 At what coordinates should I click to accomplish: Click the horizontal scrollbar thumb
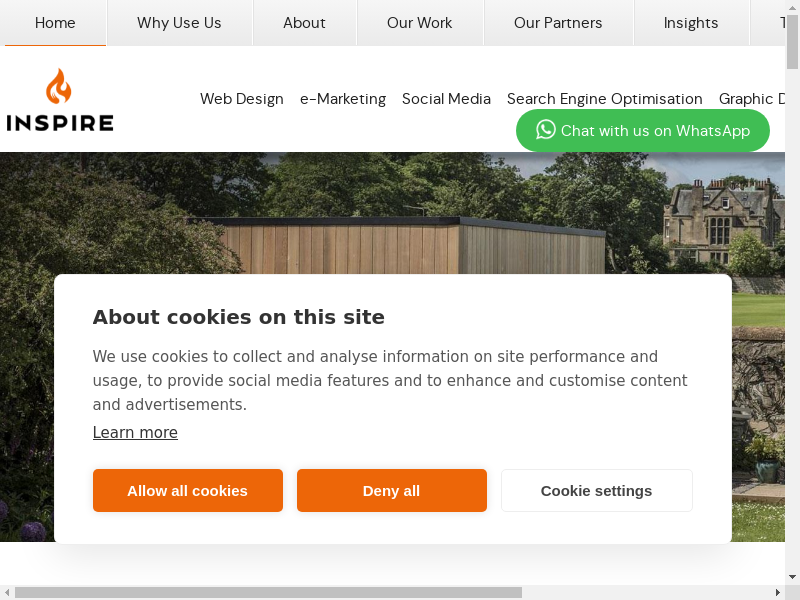tap(268, 592)
